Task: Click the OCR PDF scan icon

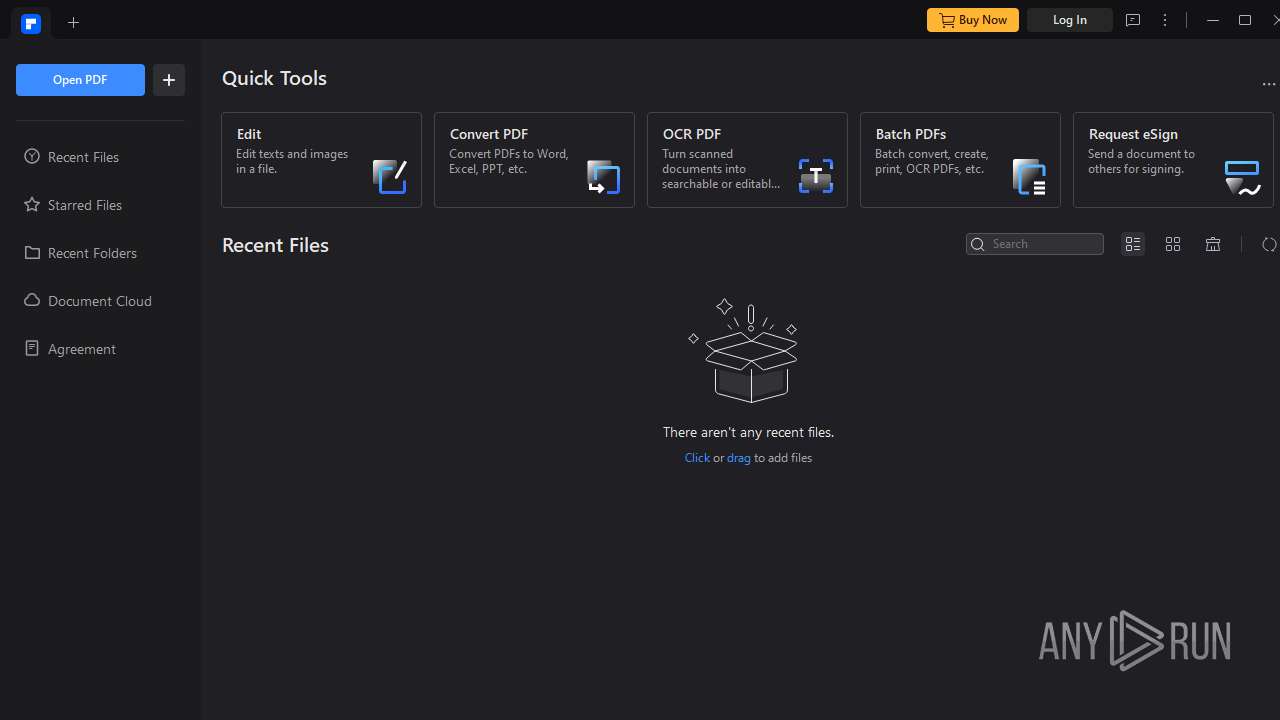Action: [x=816, y=176]
